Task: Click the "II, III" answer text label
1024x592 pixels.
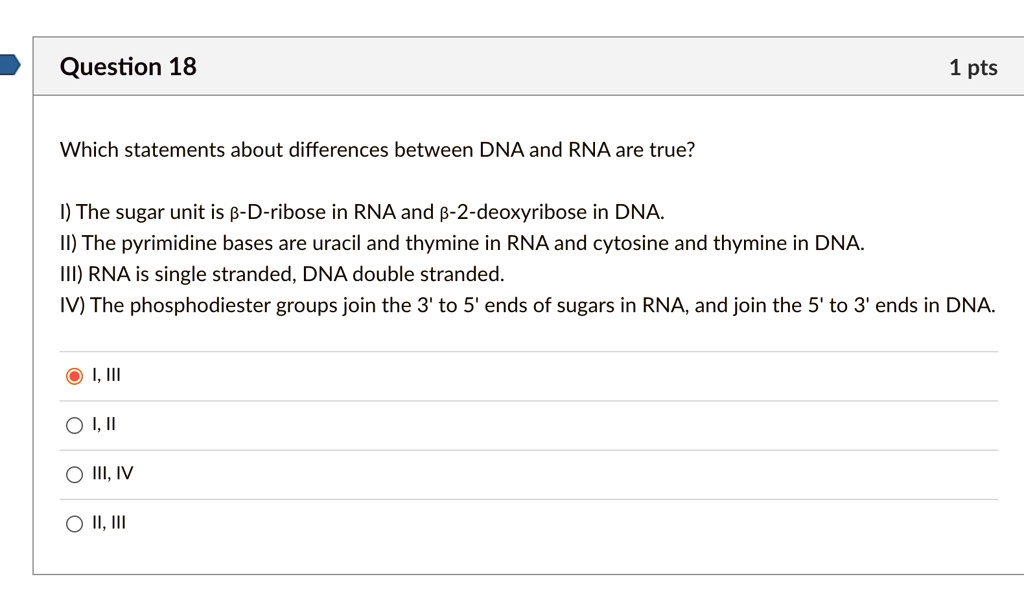Action: coord(108,522)
